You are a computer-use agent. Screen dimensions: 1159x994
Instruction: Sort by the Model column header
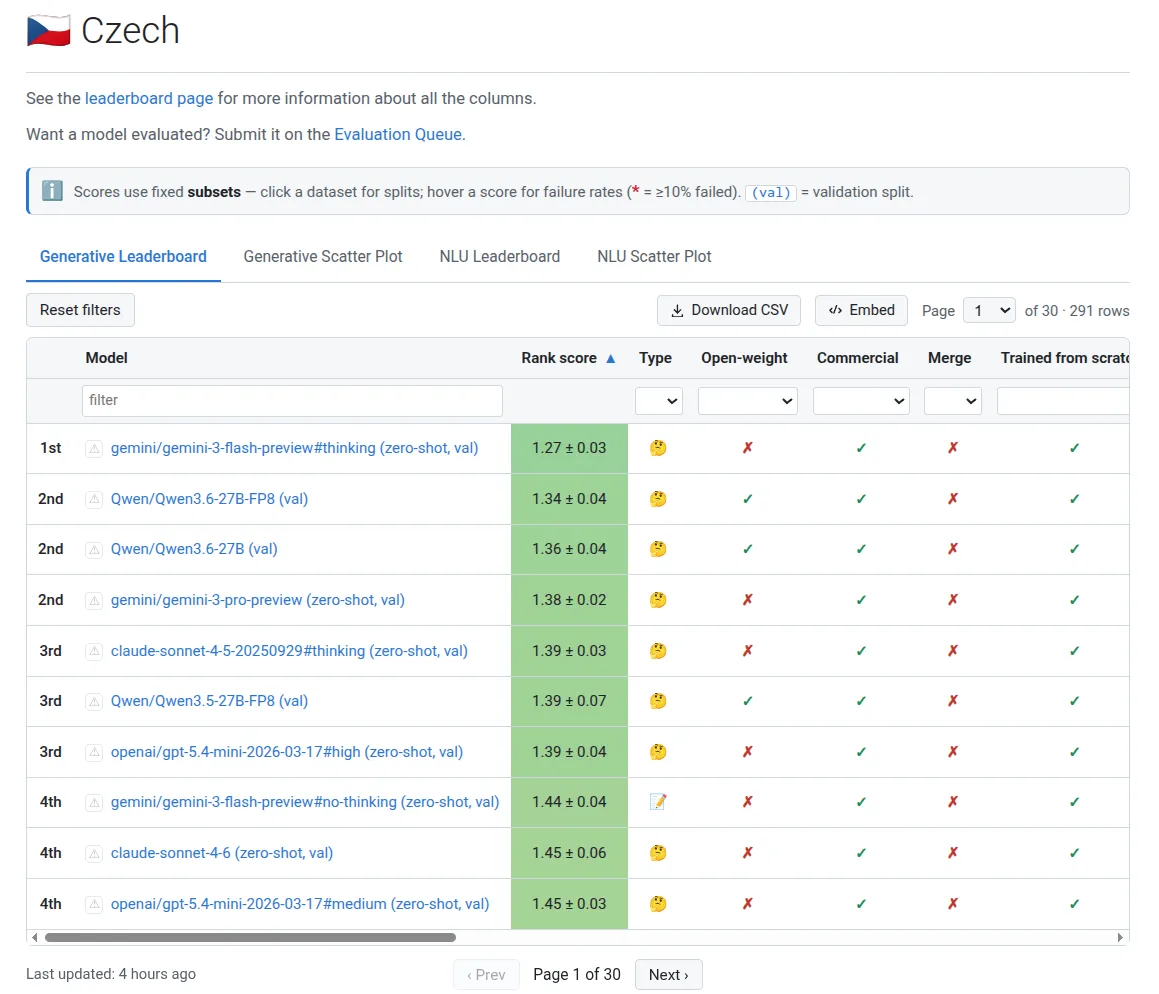pos(106,358)
